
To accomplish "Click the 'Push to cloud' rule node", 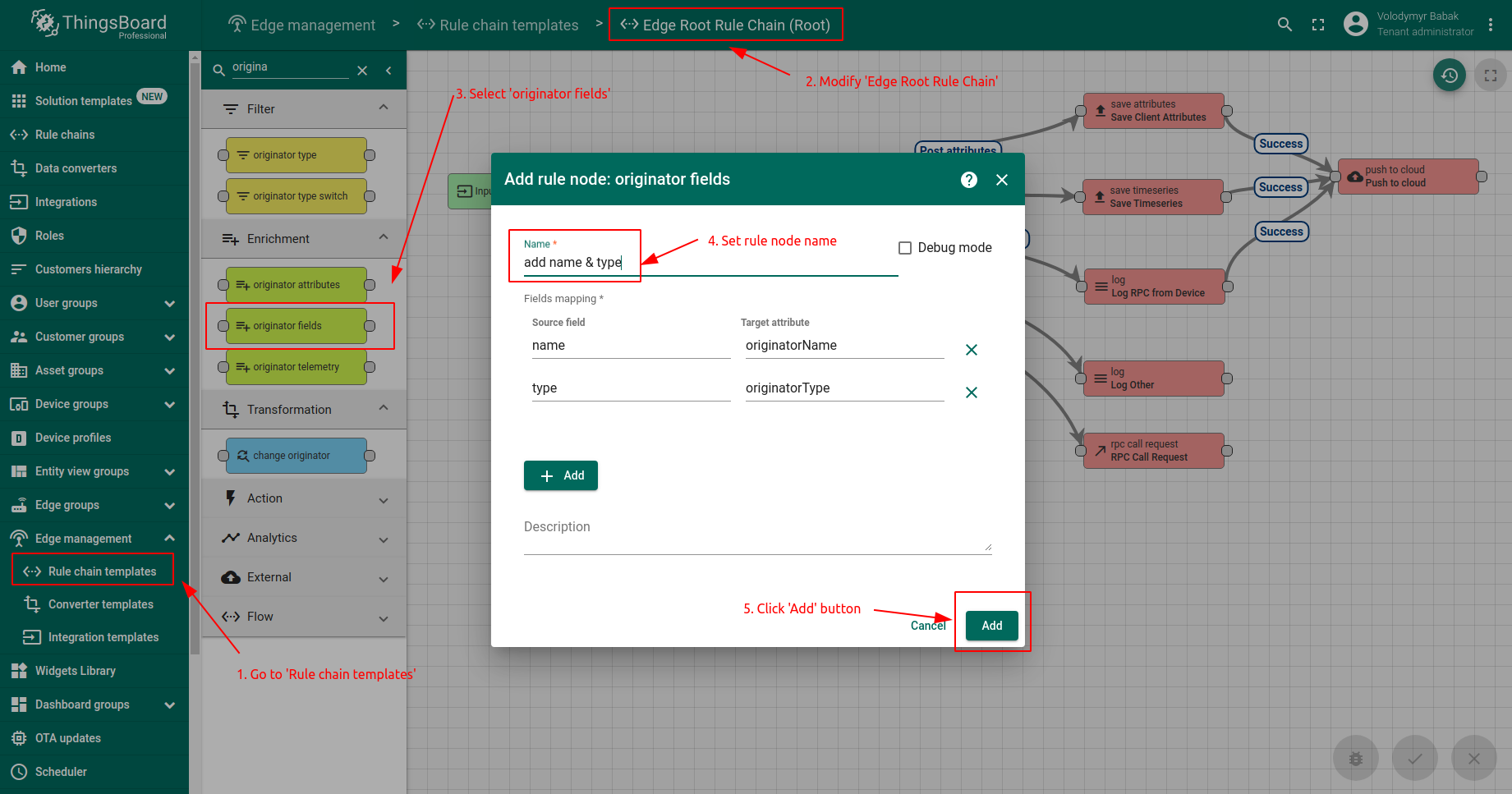I will click(1409, 177).
